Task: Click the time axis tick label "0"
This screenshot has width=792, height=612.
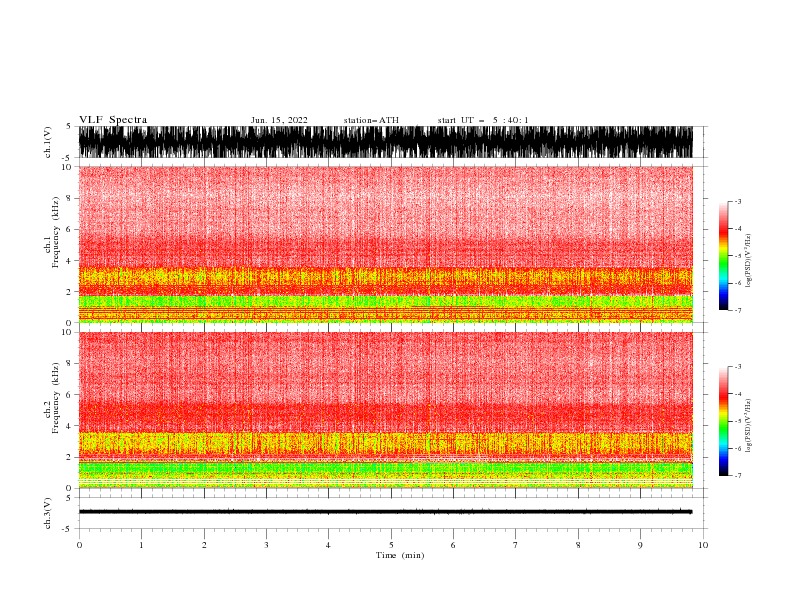Action: (x=79, y=545)
